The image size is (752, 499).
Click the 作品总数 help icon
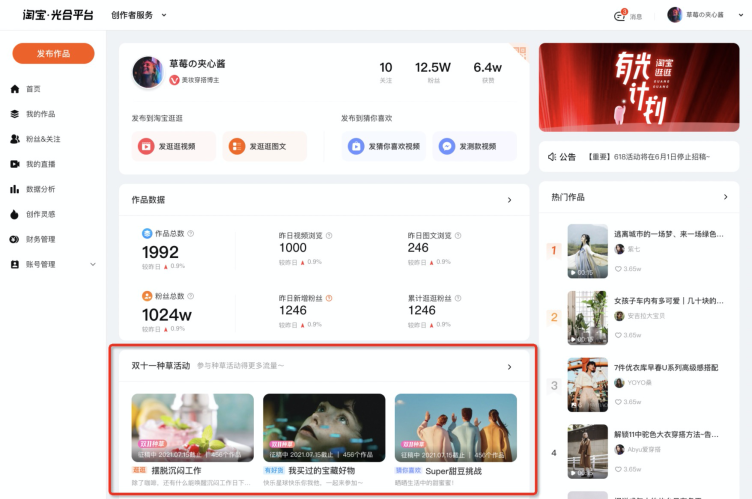(x=190, y=234)
